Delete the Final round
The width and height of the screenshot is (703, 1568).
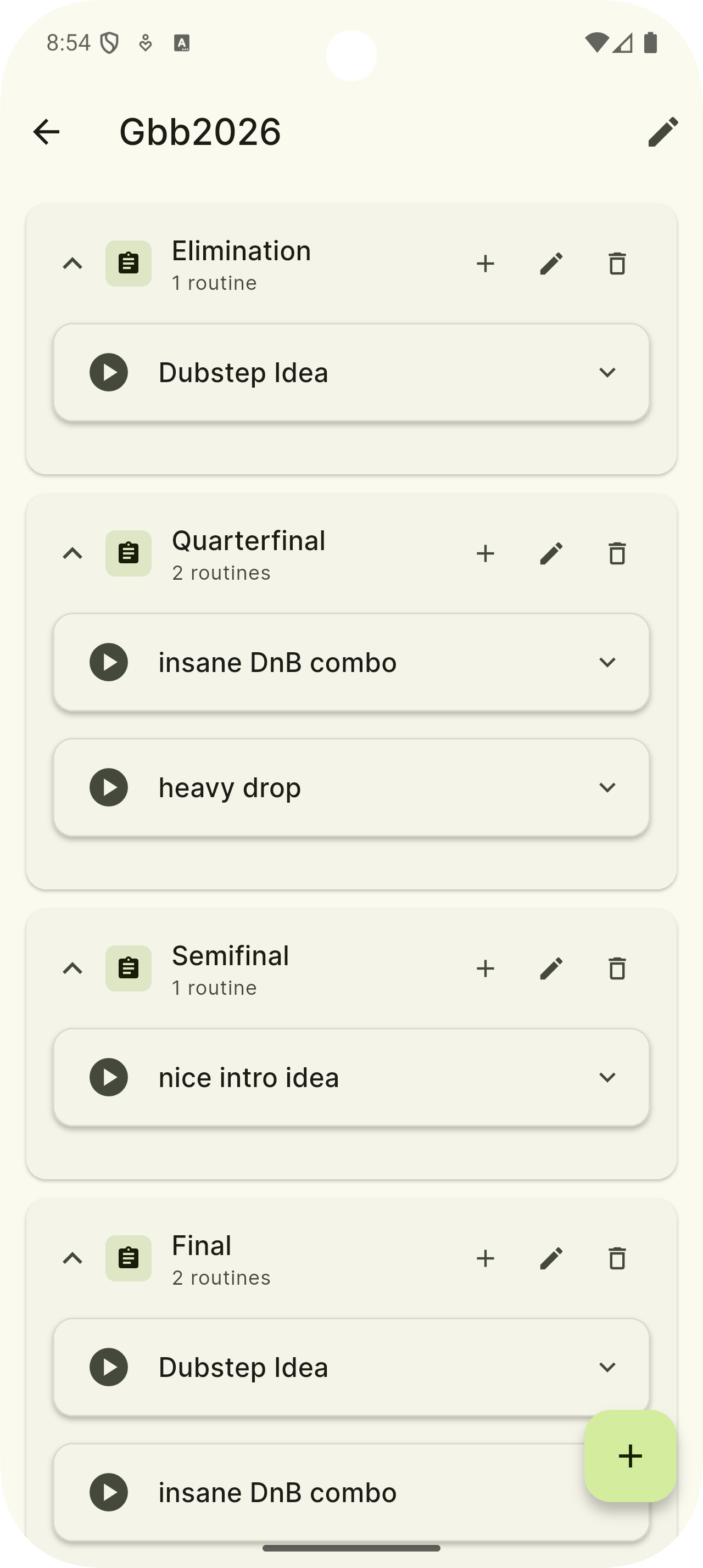pyautogui.click(x=617, y=1258)
